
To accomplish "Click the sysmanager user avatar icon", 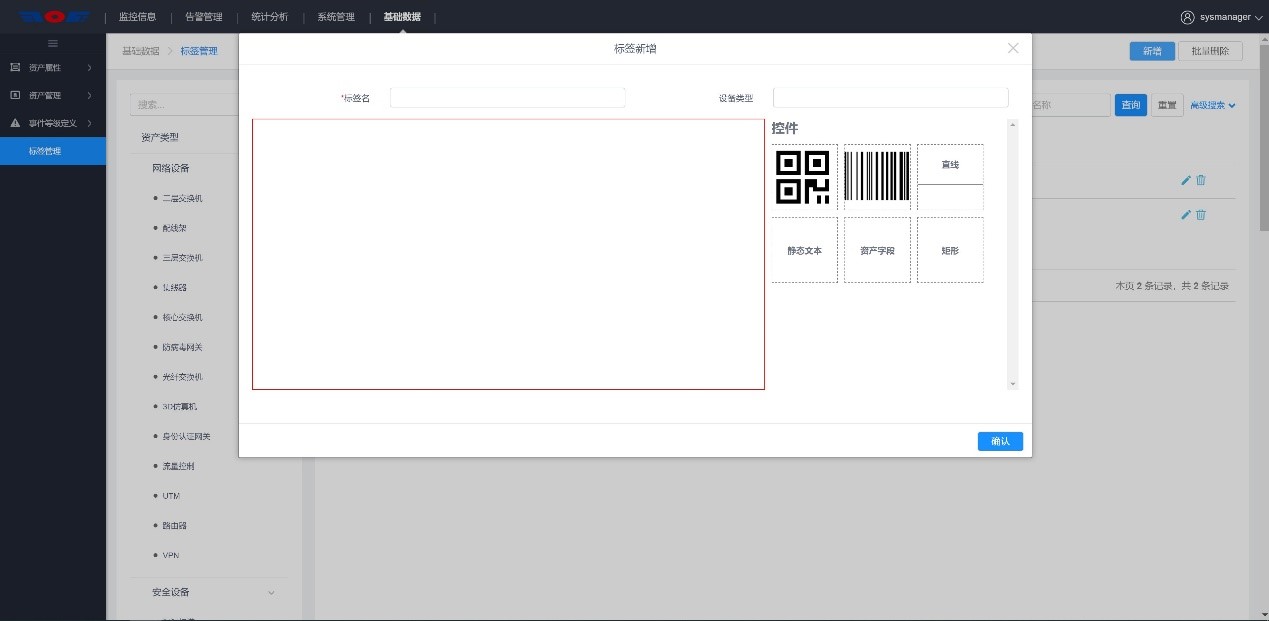I will [1187, 17].
